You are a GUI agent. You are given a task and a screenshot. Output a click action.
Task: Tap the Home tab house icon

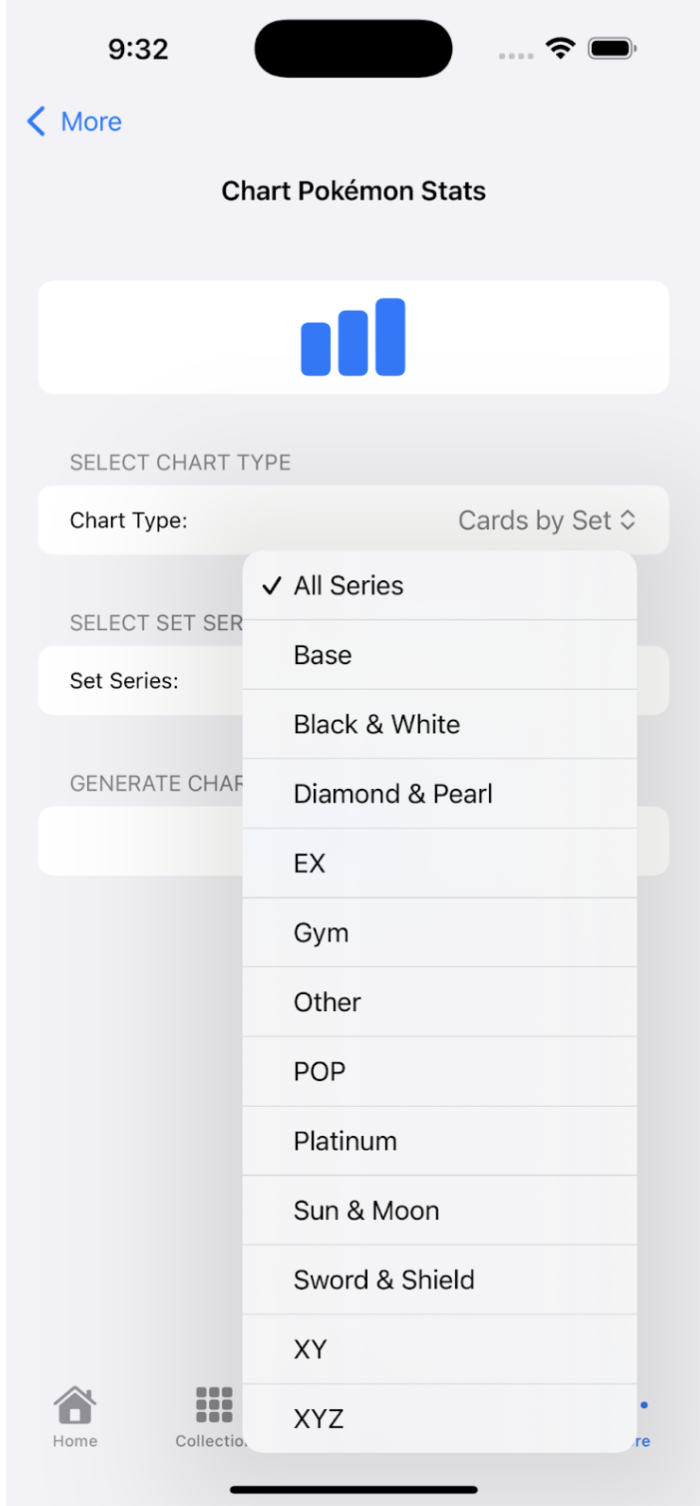click(75, 1405)
